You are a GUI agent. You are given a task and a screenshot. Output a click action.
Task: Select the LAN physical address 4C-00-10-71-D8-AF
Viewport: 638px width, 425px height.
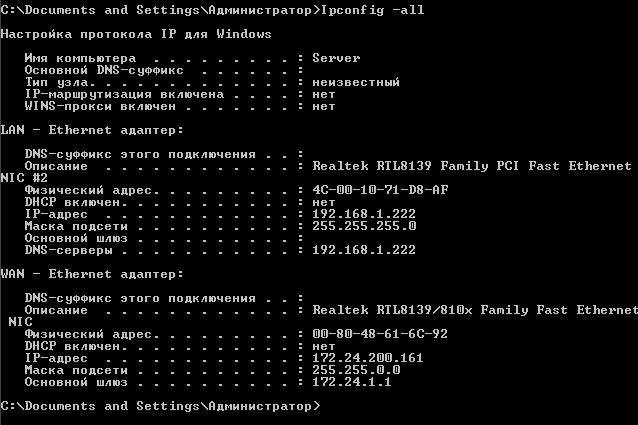point(380,190)
